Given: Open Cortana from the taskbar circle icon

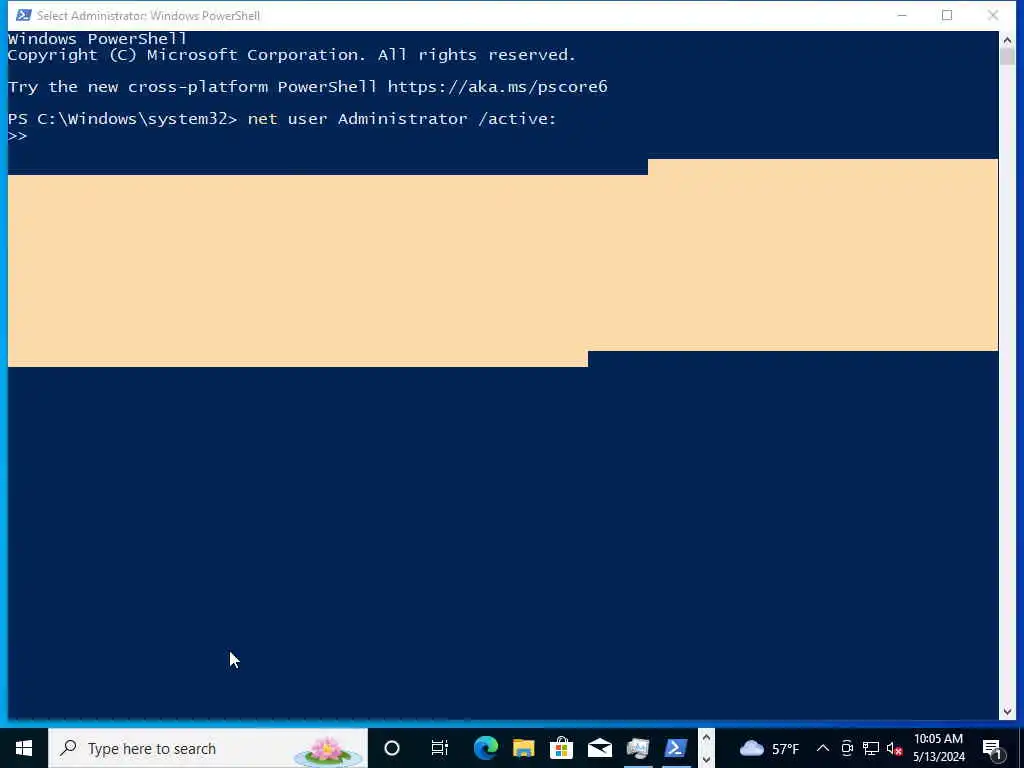Looking at the screenshot, I should coord(392,748).
